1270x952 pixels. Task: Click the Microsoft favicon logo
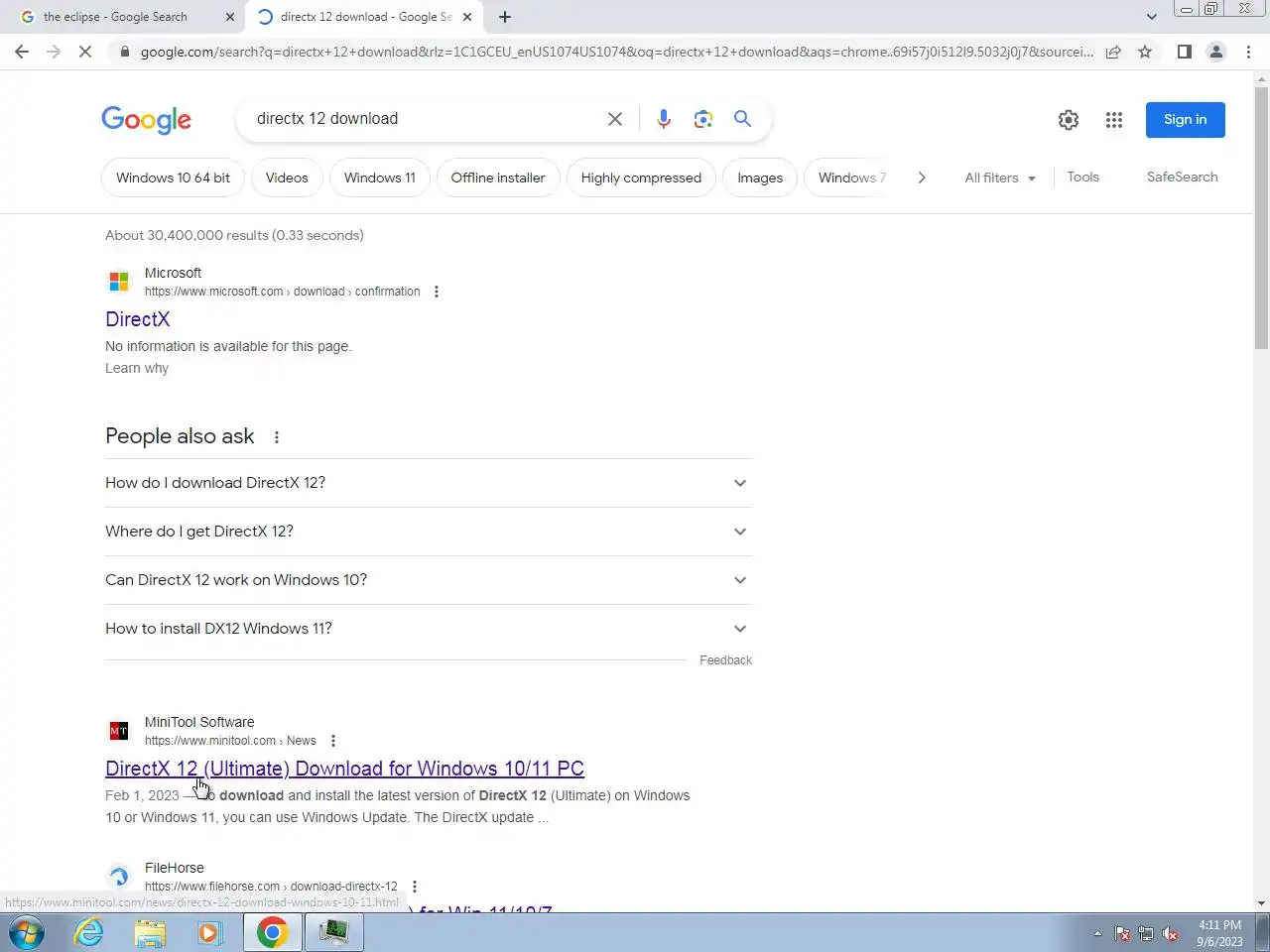point(119,282)
